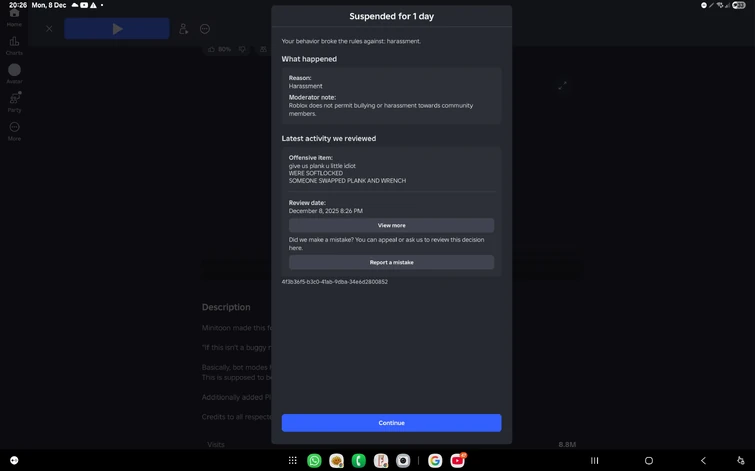The height and width of the screenshot is (471, 755).
Task: Tap the round icon in taskbar left corner
Action: (x=14, y=460)
